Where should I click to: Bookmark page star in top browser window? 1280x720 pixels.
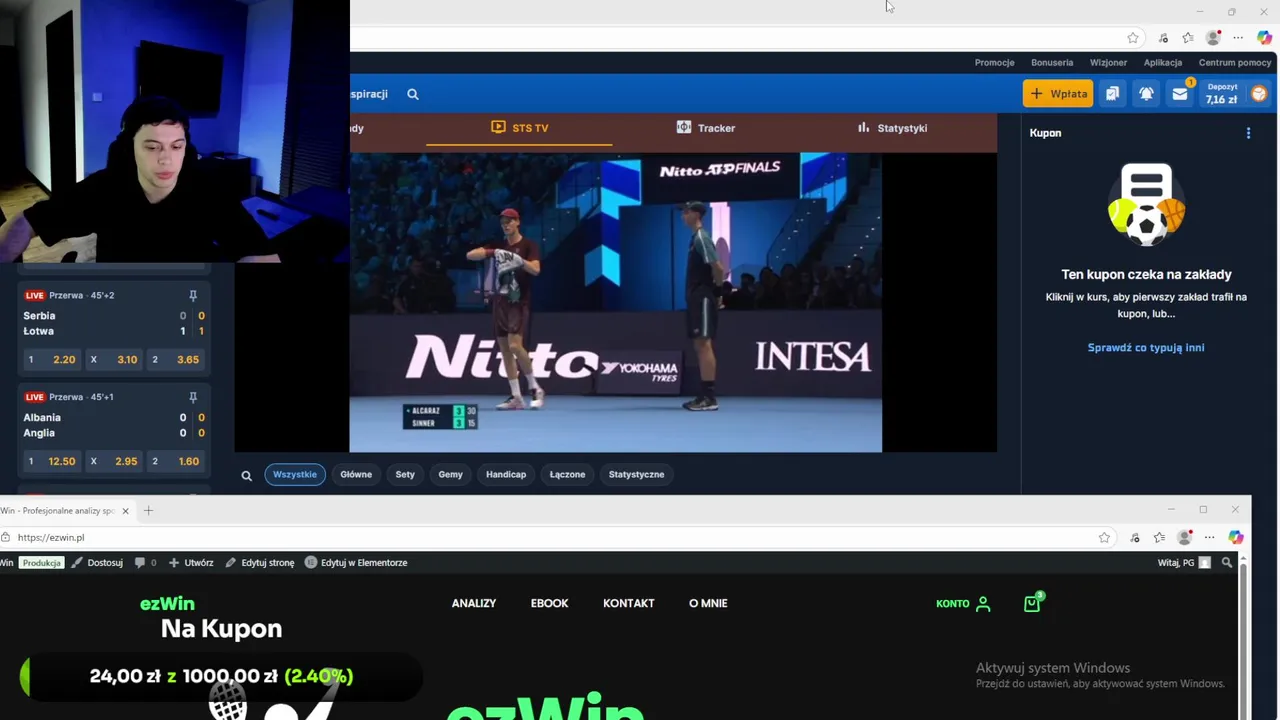coord(1133,38)
